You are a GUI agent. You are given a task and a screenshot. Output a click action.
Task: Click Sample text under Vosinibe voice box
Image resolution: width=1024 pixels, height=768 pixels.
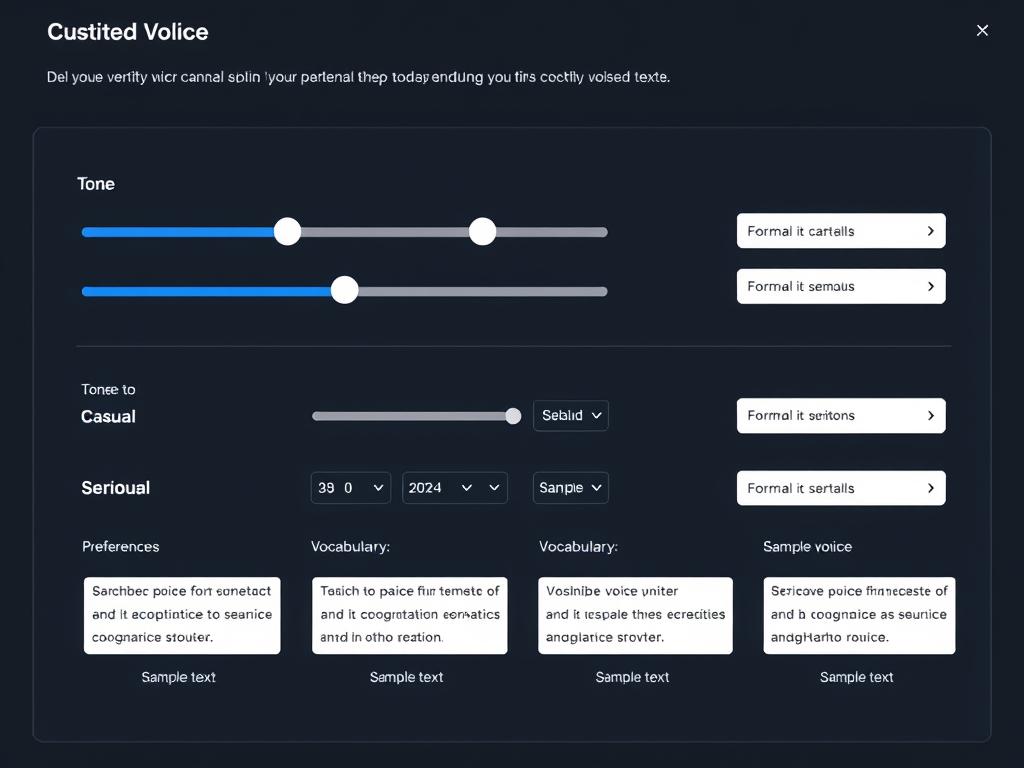coord(632,677)
